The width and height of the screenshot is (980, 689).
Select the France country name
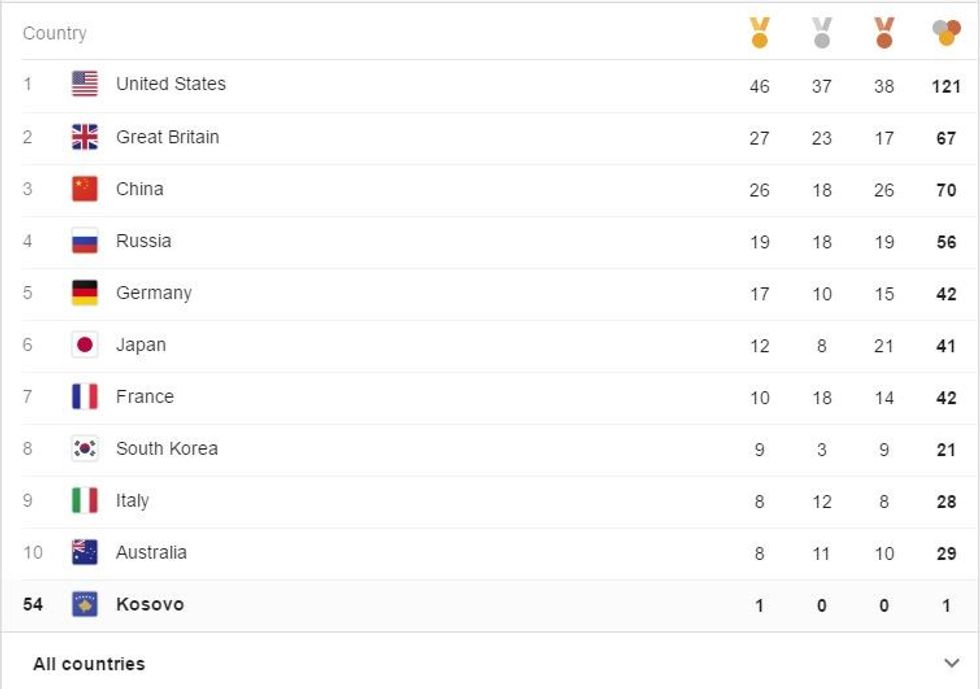[x=144, y=397]
